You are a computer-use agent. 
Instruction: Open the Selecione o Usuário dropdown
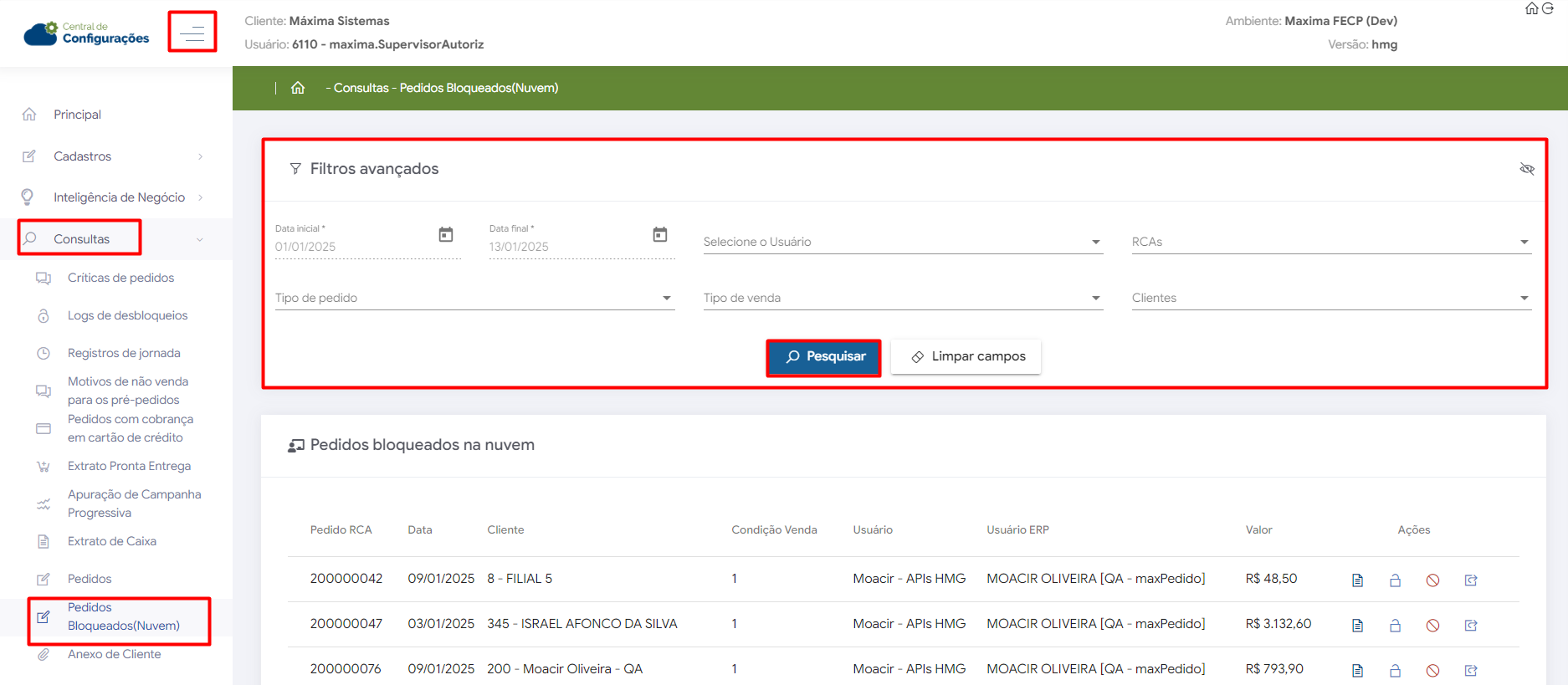[902, 242]
